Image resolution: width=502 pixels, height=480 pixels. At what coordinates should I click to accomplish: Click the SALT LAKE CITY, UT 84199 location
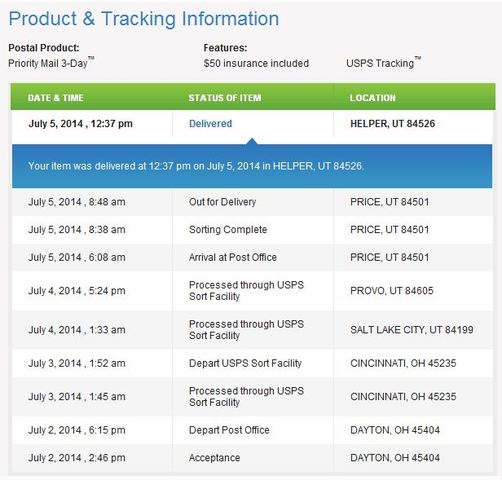(412, 330)
